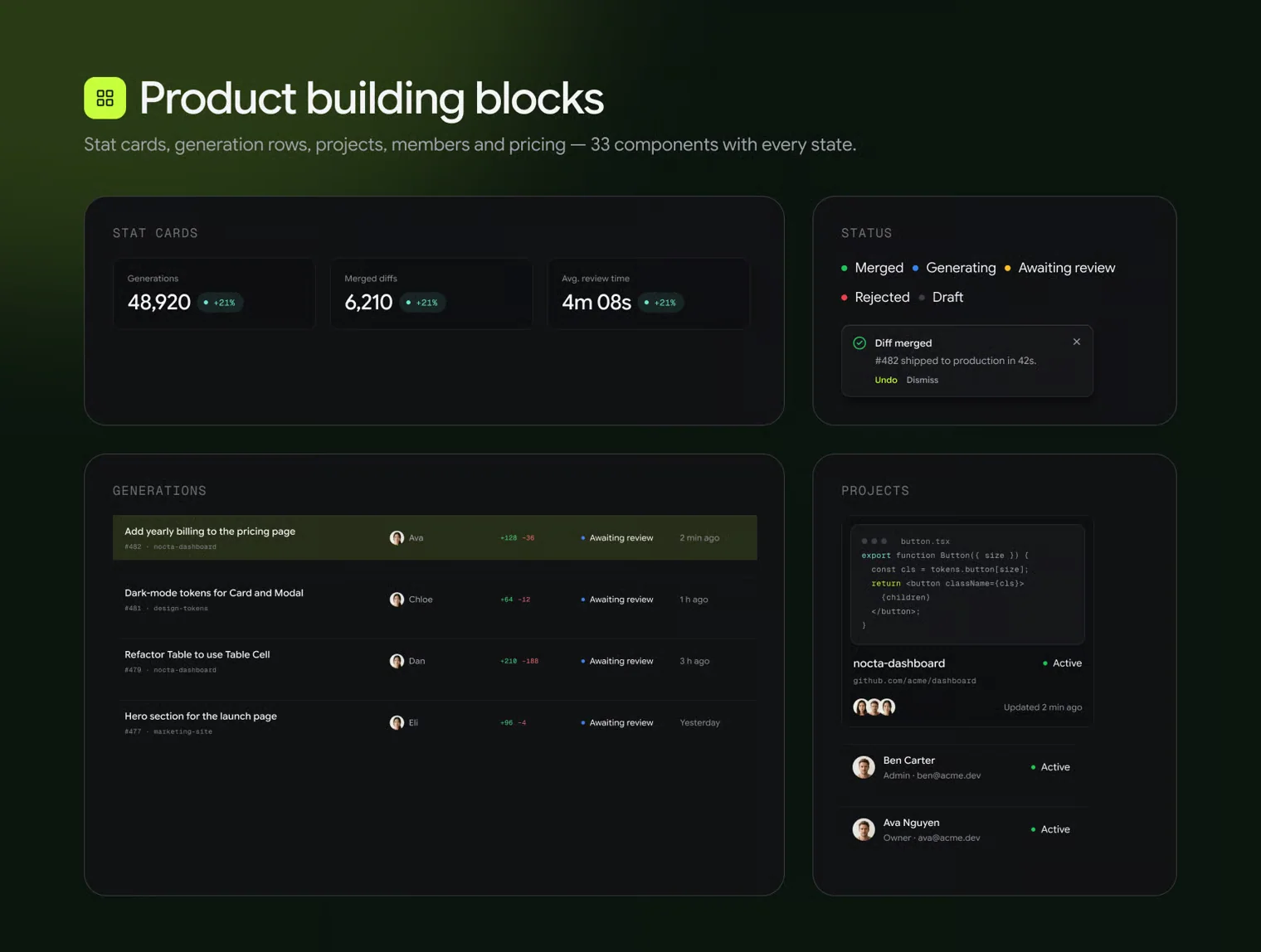The height and width of the screenshot is (952, 1261).
Task: Select the Rejected status indicator
Action: (875, 297)
